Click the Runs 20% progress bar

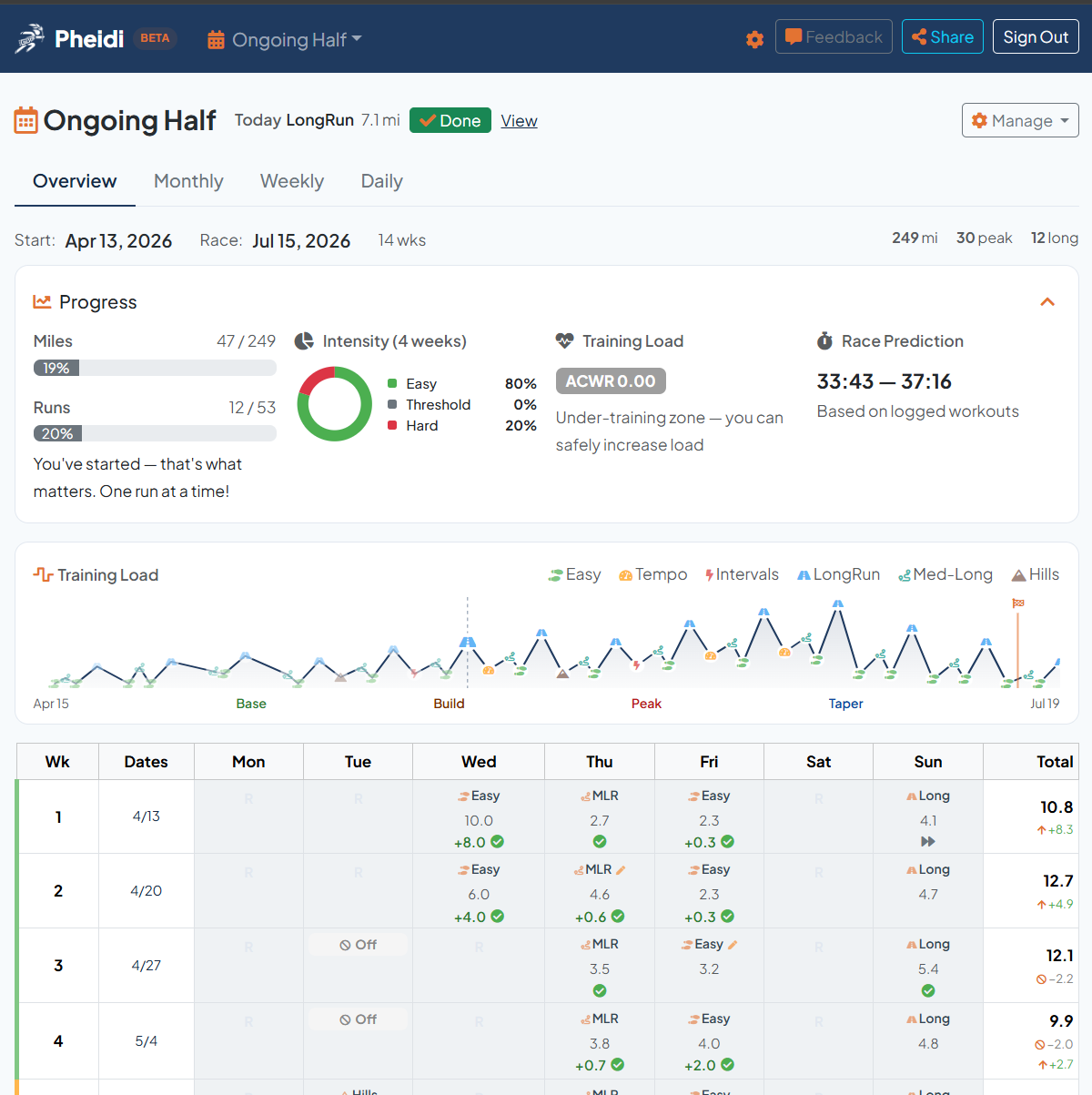coord(155,433)
